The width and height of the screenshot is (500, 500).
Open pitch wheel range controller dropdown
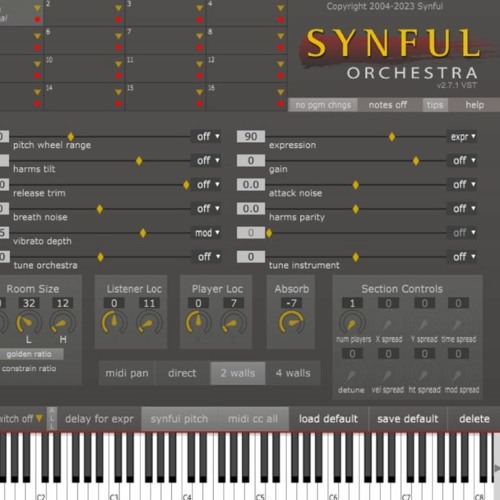[206, 136]
